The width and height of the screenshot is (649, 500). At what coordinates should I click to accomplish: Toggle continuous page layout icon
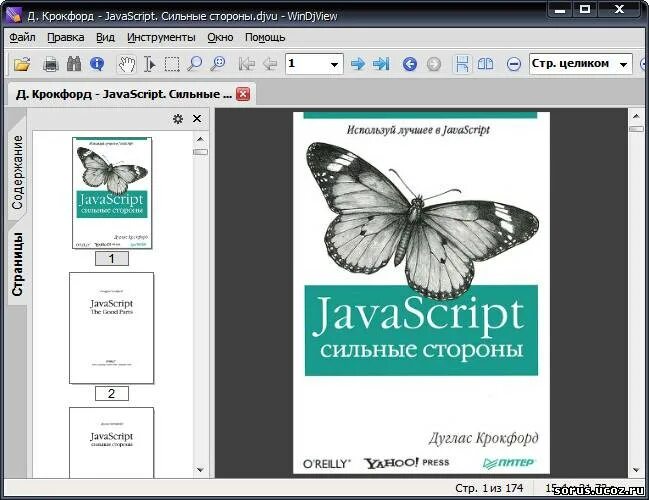click(x=462, y=64)
